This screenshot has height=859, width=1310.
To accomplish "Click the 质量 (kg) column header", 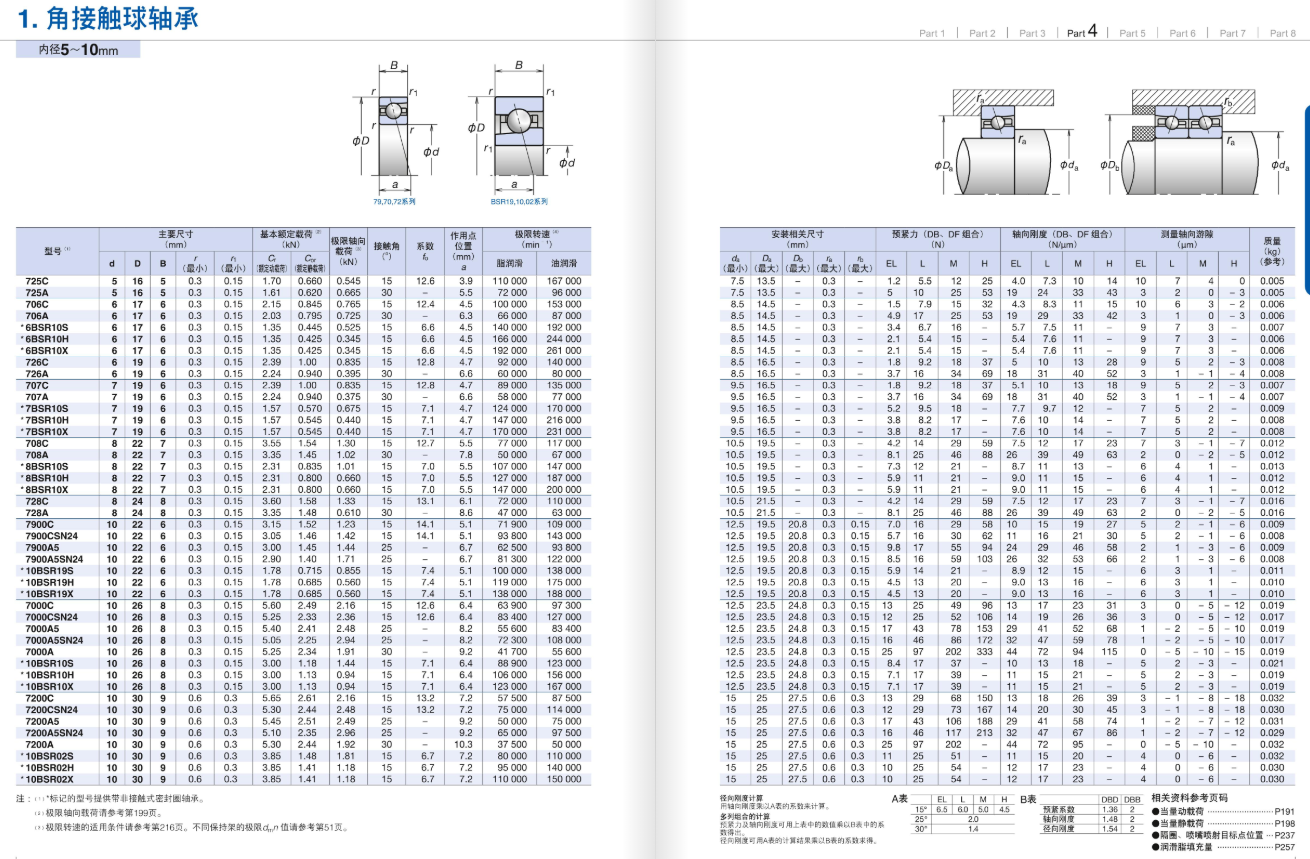I will 1271,251.
